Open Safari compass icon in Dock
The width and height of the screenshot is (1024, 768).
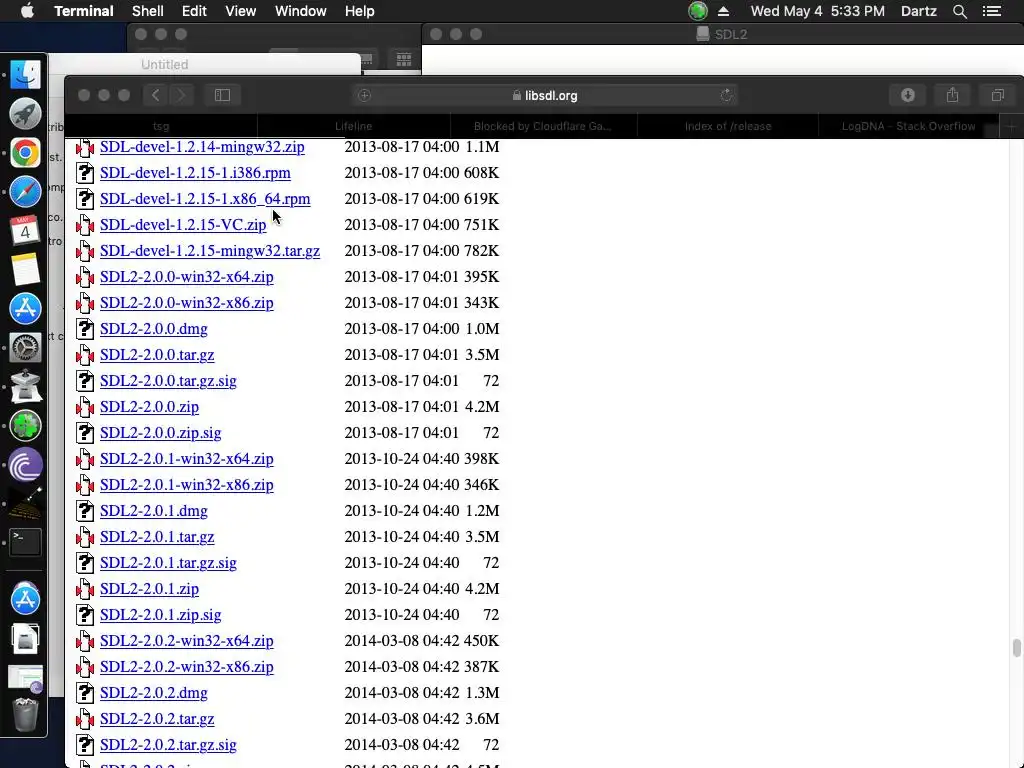25,191
